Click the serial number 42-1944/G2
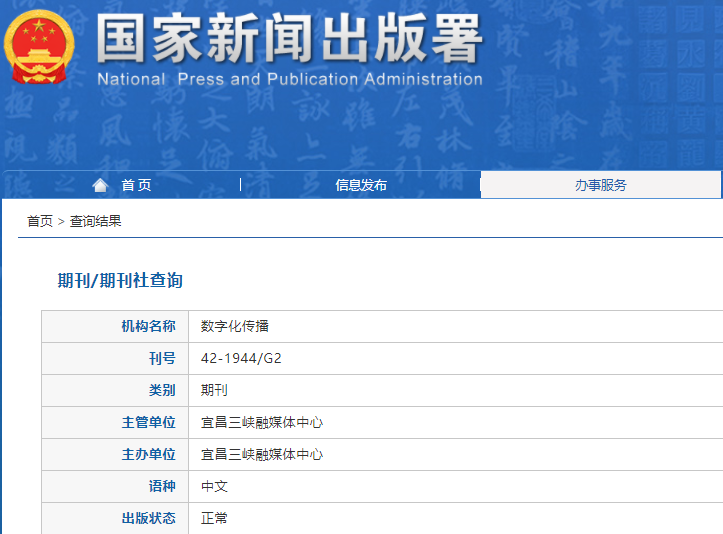This screenshot has height=534, width=723. [241, 358]
